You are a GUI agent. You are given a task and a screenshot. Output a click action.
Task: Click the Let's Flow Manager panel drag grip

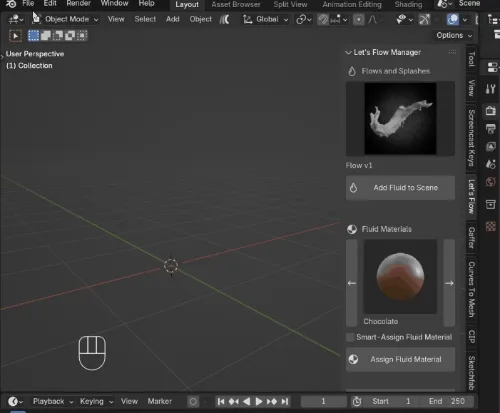[x=452, y=52]
